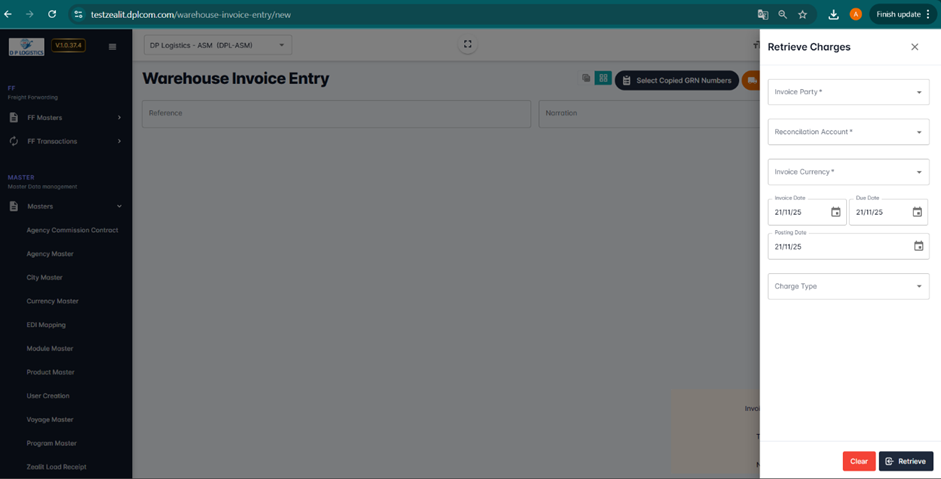Image resolution: width=941 pixels, height=479 pixels.
Task: Select Agency Commission Contract menu item
Action: coord(72,230)
